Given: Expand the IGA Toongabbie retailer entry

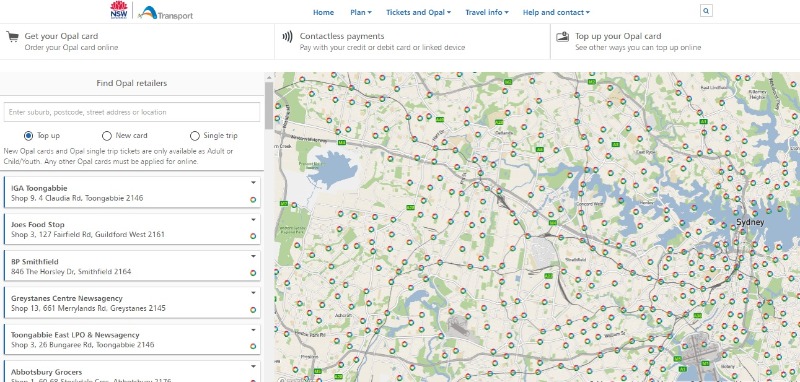Looking at the screenshot, I should (253, 183).
